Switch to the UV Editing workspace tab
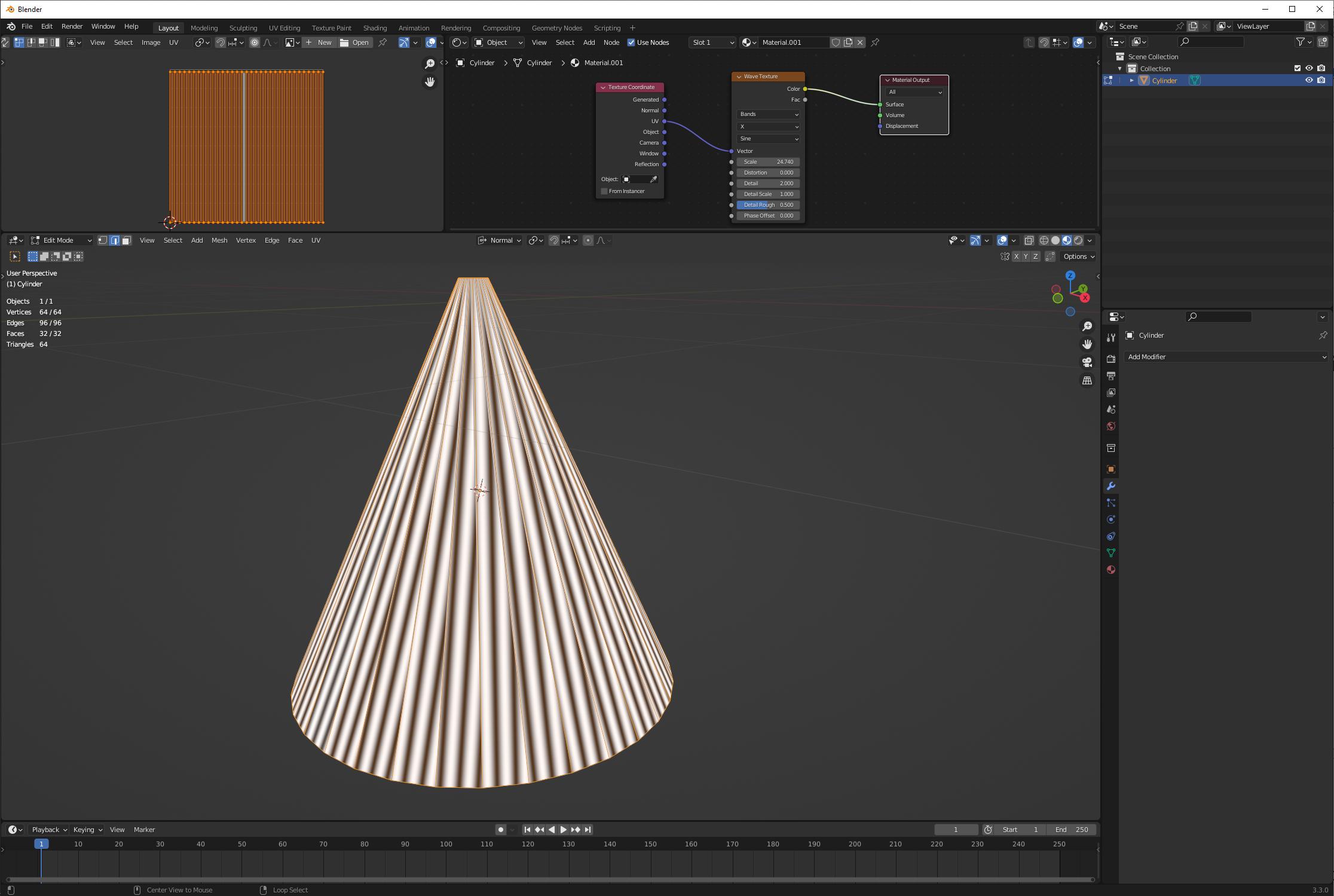1334x896 pixels. click(284, 28)
